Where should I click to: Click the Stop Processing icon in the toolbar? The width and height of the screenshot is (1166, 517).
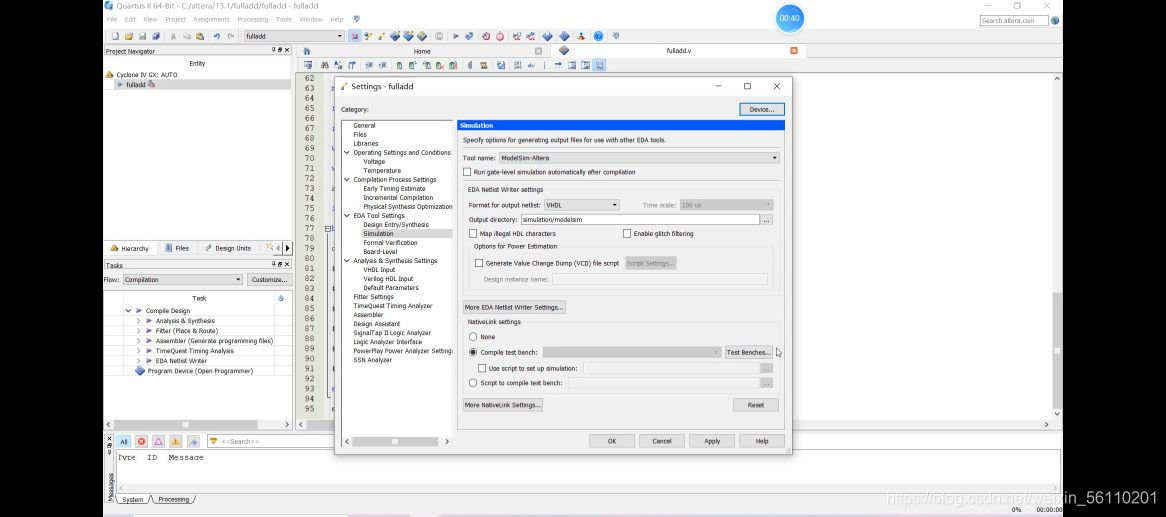pyautogui.click(x=439, y=36)
